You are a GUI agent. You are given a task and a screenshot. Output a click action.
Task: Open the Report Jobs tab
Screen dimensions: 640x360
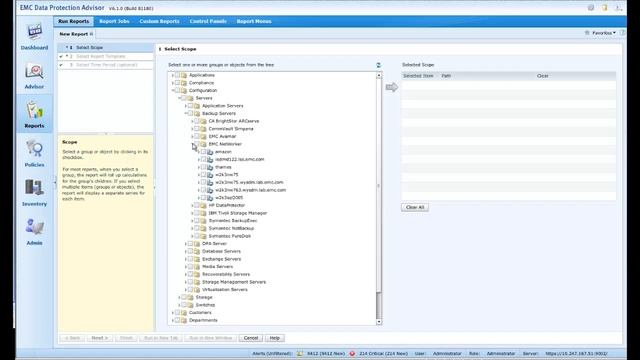[114, 21]
